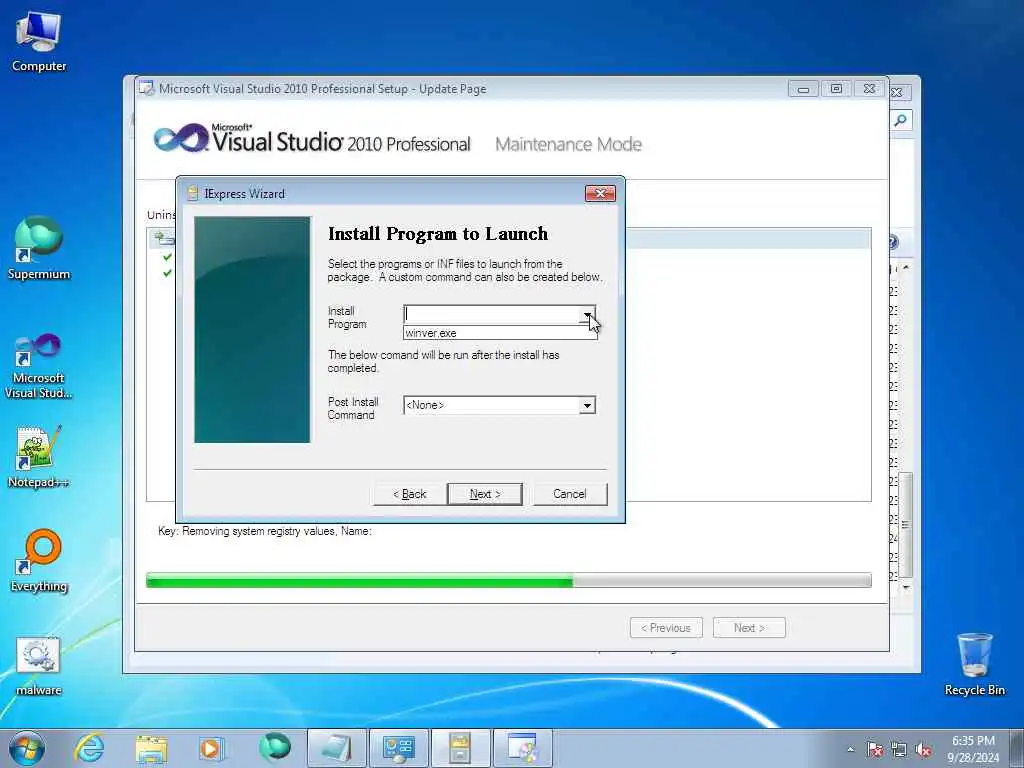Click scrollbar down arrow in background window
Image resolution: width=1024 pixels, height=768 pixels.
coord(906,587)
